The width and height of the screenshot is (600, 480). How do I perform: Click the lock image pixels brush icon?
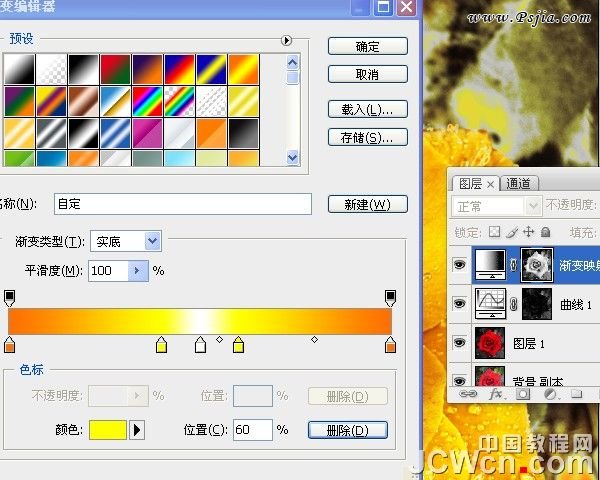[x=512, y=232]
